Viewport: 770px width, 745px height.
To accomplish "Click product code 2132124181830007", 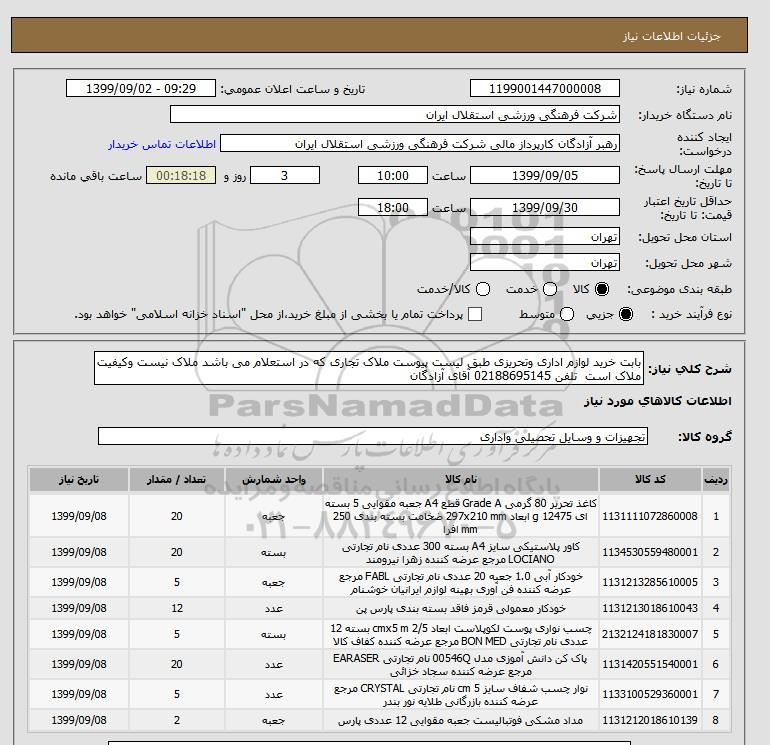I will [650, 634].
